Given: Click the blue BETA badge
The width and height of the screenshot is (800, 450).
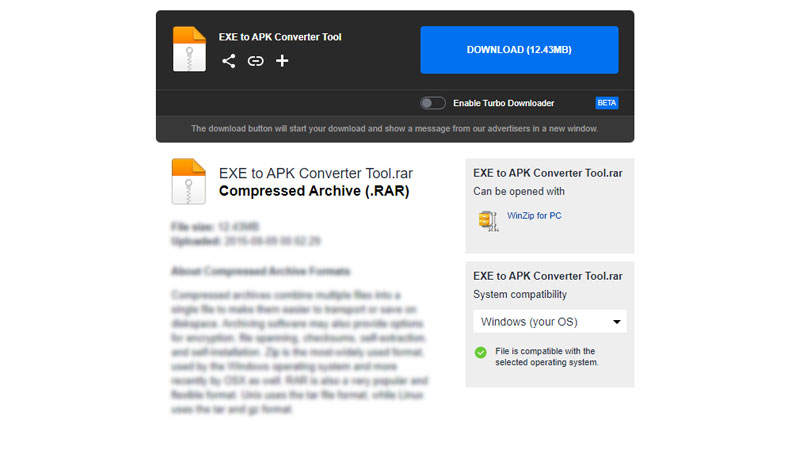Looking at the screenshot, I should (607, 103).
